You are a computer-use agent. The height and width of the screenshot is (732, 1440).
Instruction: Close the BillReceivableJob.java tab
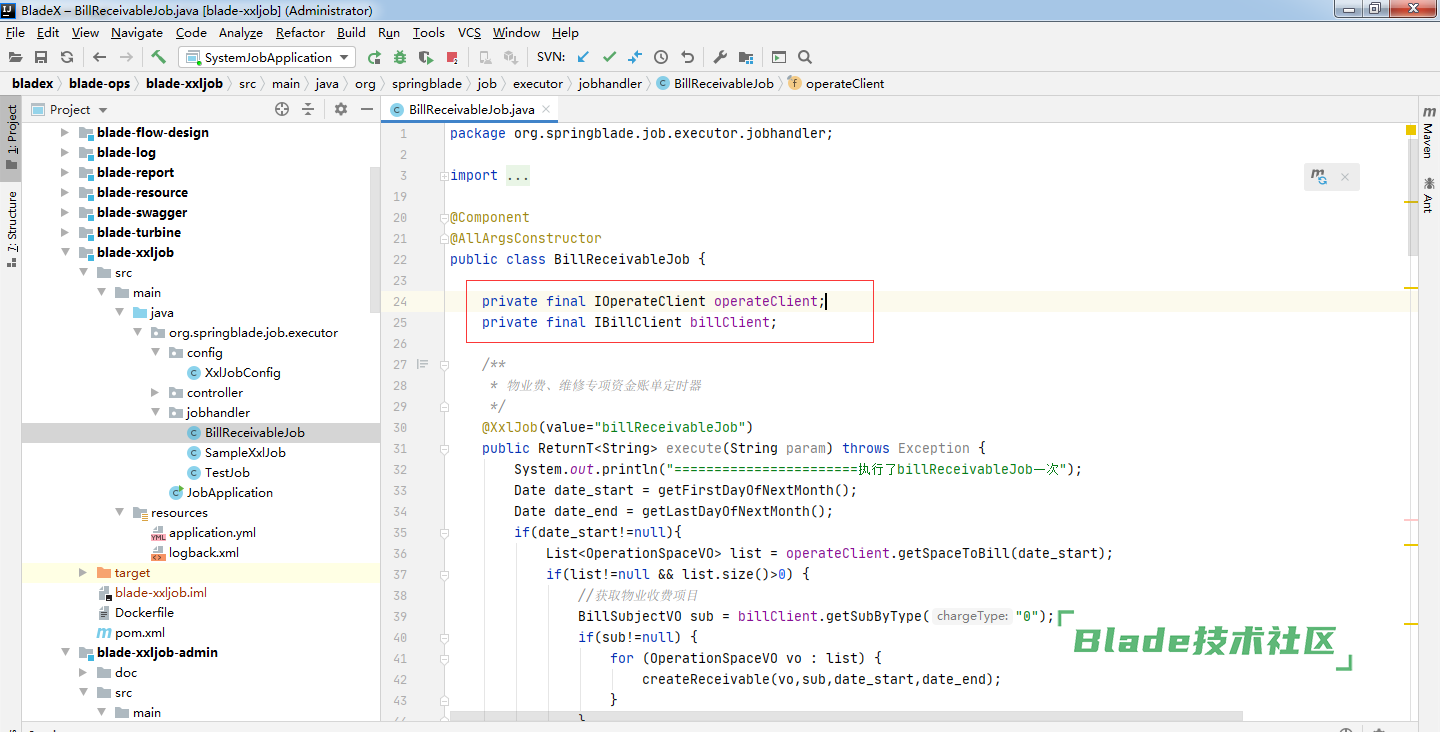coord(546,110)
